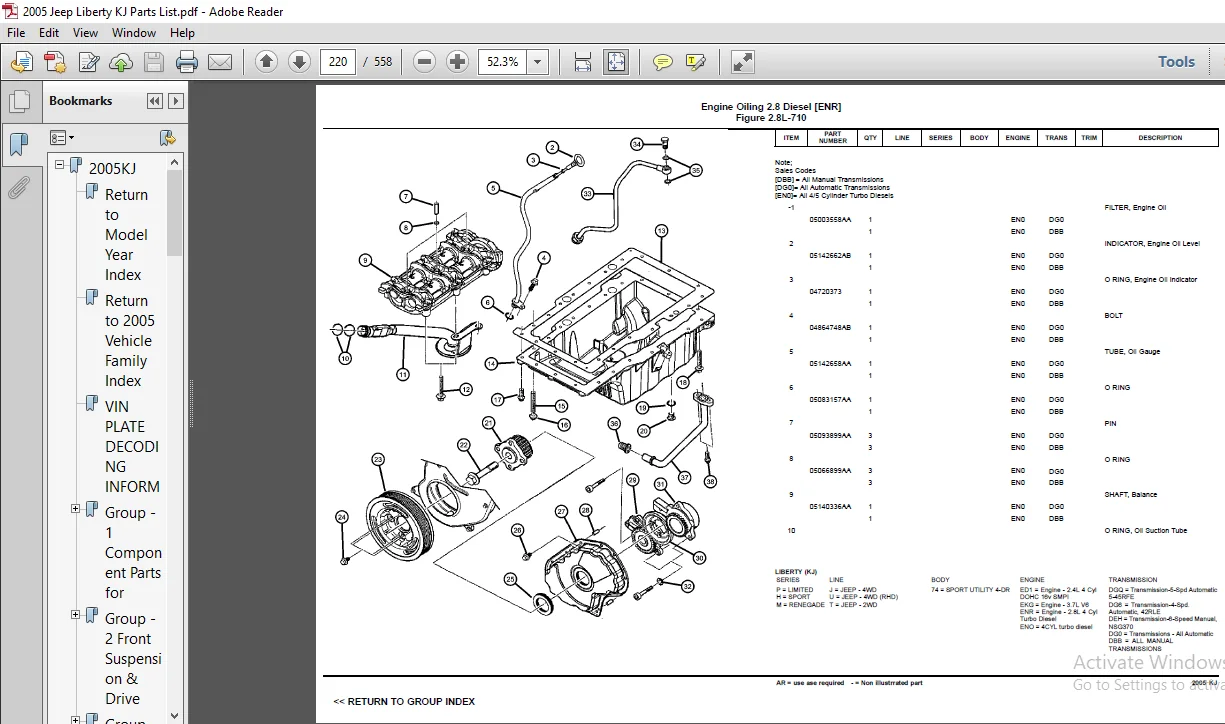Click part number 05142658AA
Image resolution: width=1225 pixels, height=724 pixels.
(830, 364)
